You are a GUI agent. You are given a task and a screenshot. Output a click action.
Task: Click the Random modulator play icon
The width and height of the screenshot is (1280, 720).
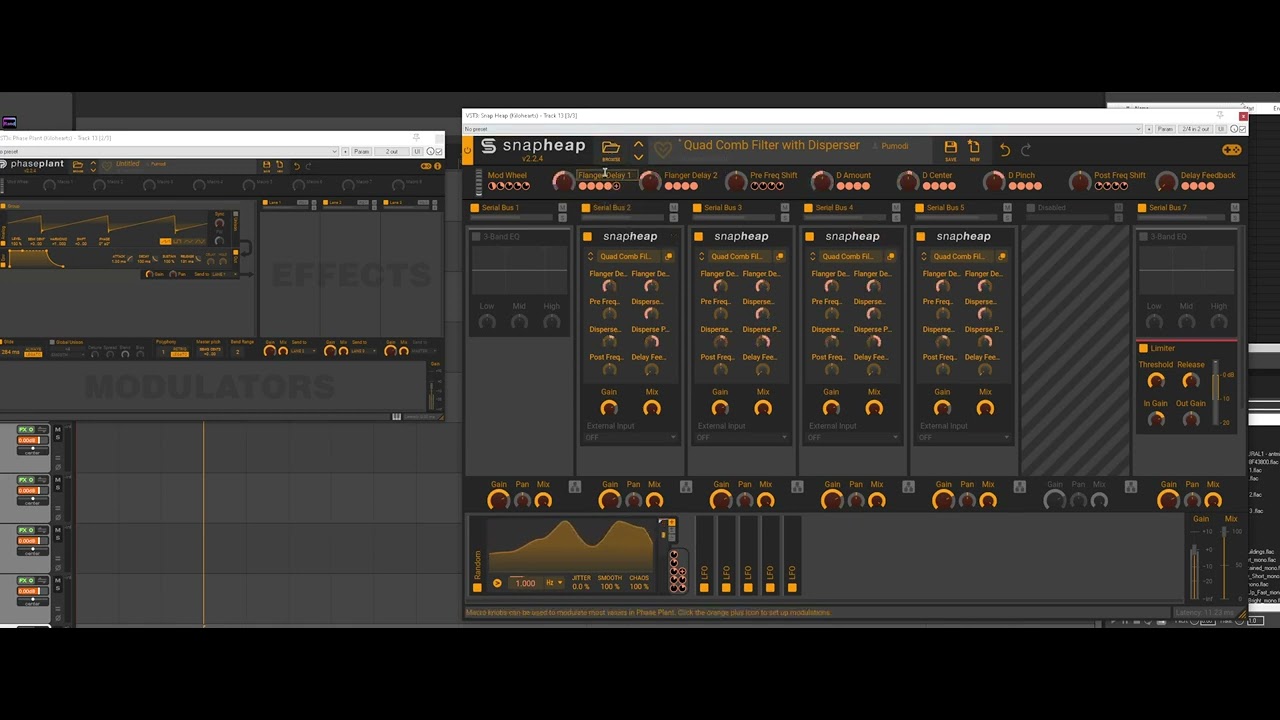[497, 583]
